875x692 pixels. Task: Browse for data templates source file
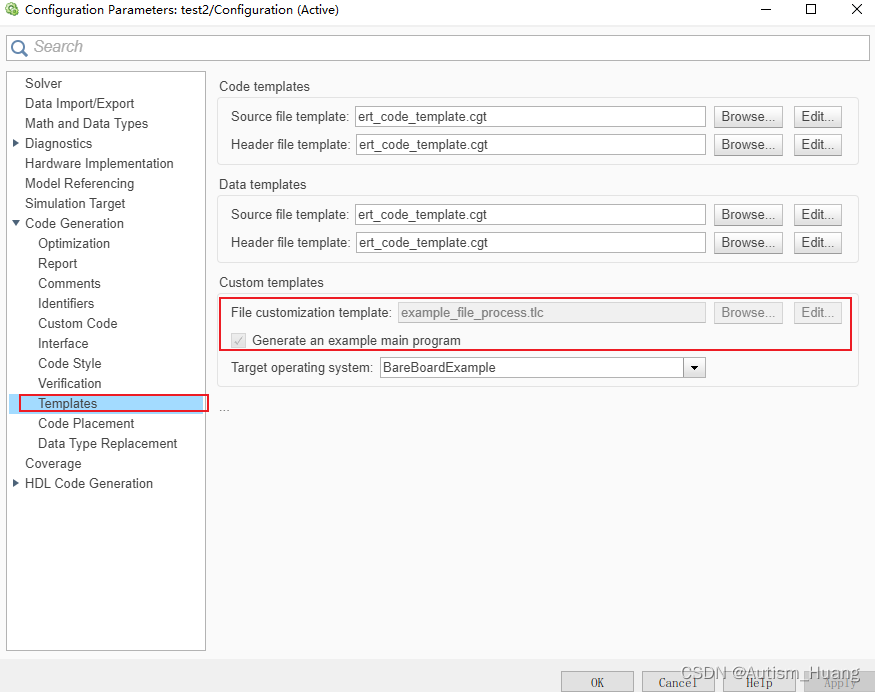point(748,215)
